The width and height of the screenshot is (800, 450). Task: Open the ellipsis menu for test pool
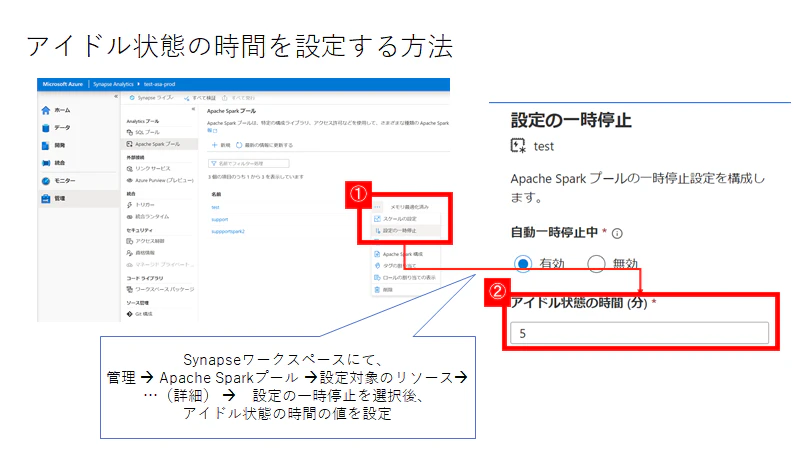pyautogui.click(x=377, y=207)
